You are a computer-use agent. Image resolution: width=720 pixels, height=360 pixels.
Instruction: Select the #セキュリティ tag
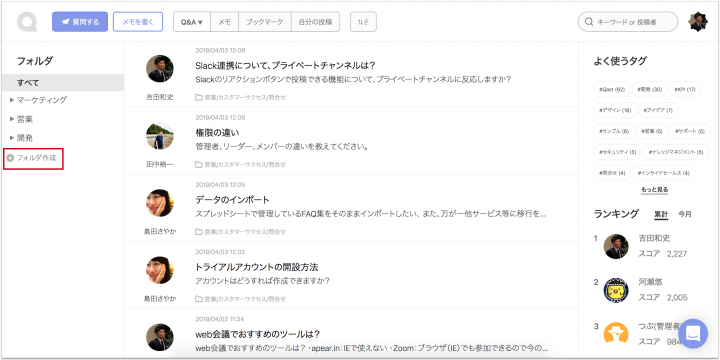coord(617,152)
